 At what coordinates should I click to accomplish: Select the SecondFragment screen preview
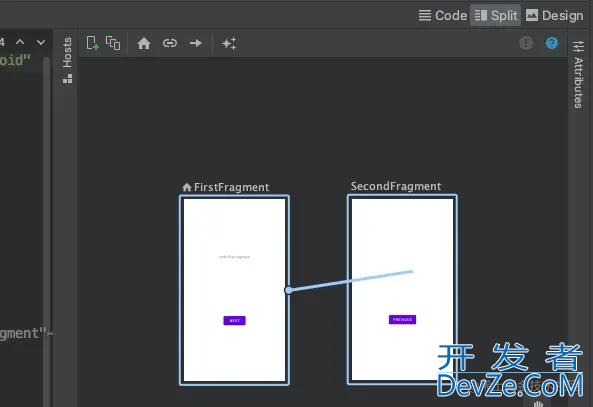(402, 289)
